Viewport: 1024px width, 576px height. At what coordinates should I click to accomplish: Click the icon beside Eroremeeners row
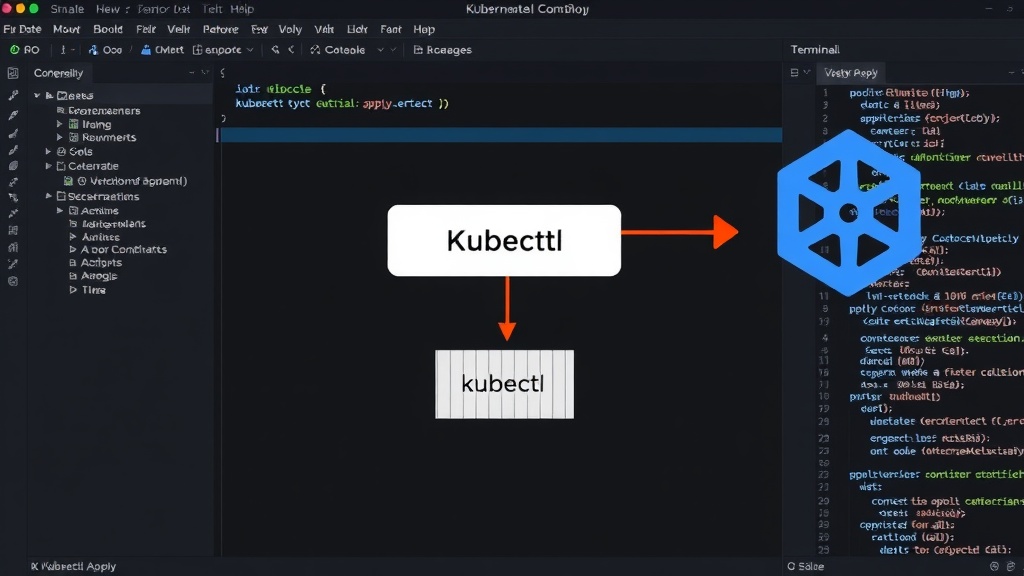pyautogui.click(x=61, y=110)
